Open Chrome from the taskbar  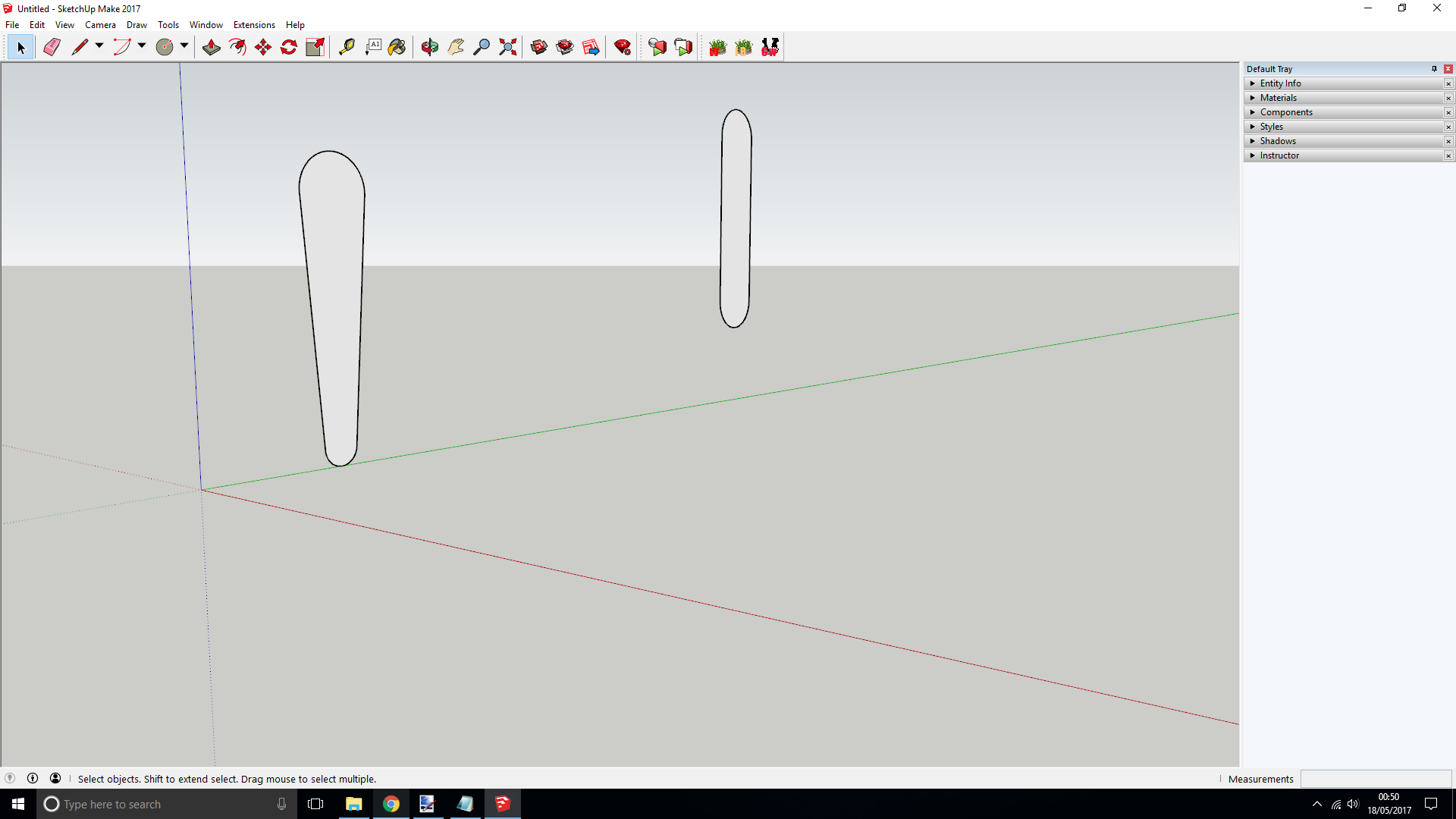click(391, 804)
